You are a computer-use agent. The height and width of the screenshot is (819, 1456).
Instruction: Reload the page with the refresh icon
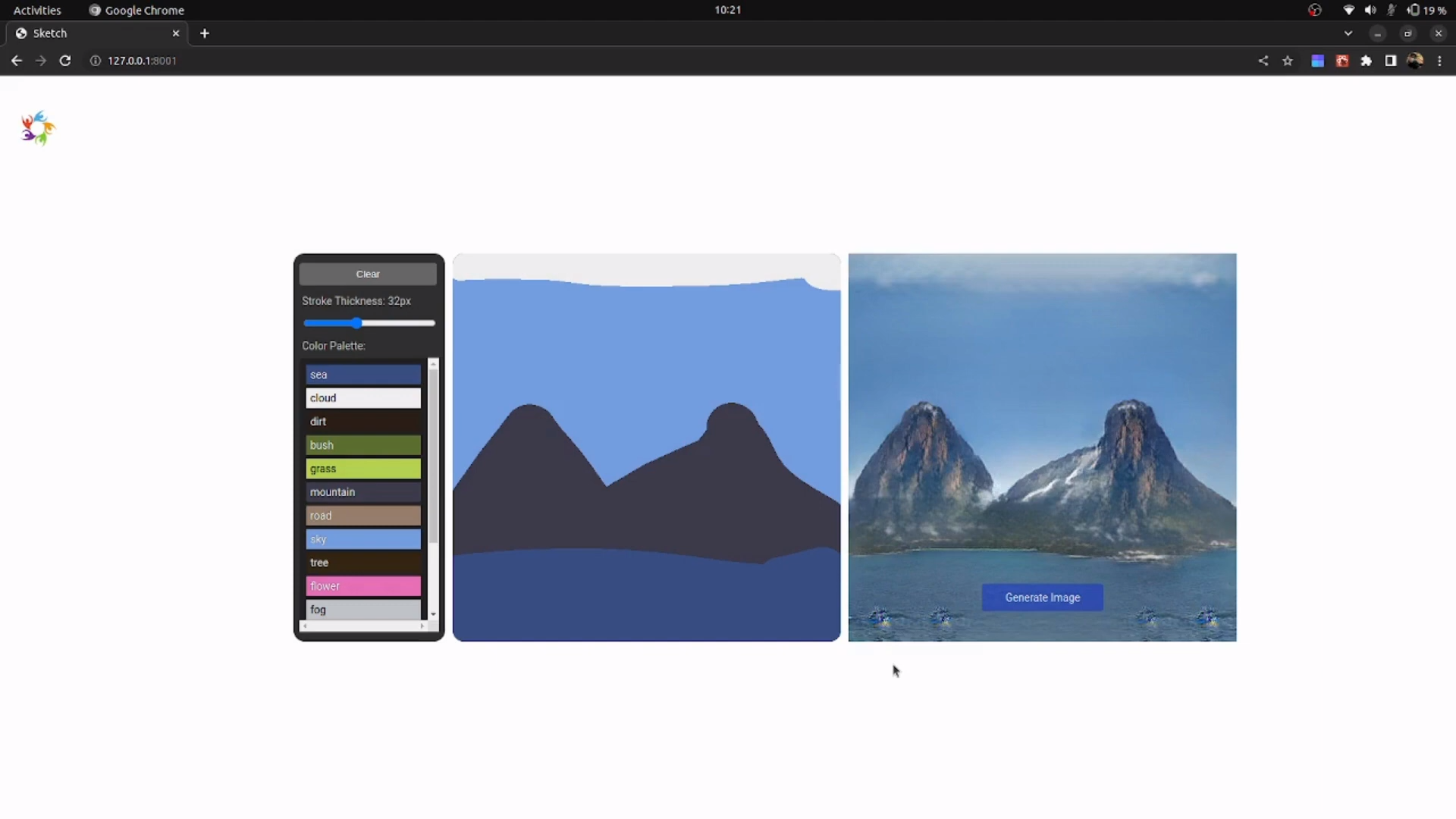65,61
